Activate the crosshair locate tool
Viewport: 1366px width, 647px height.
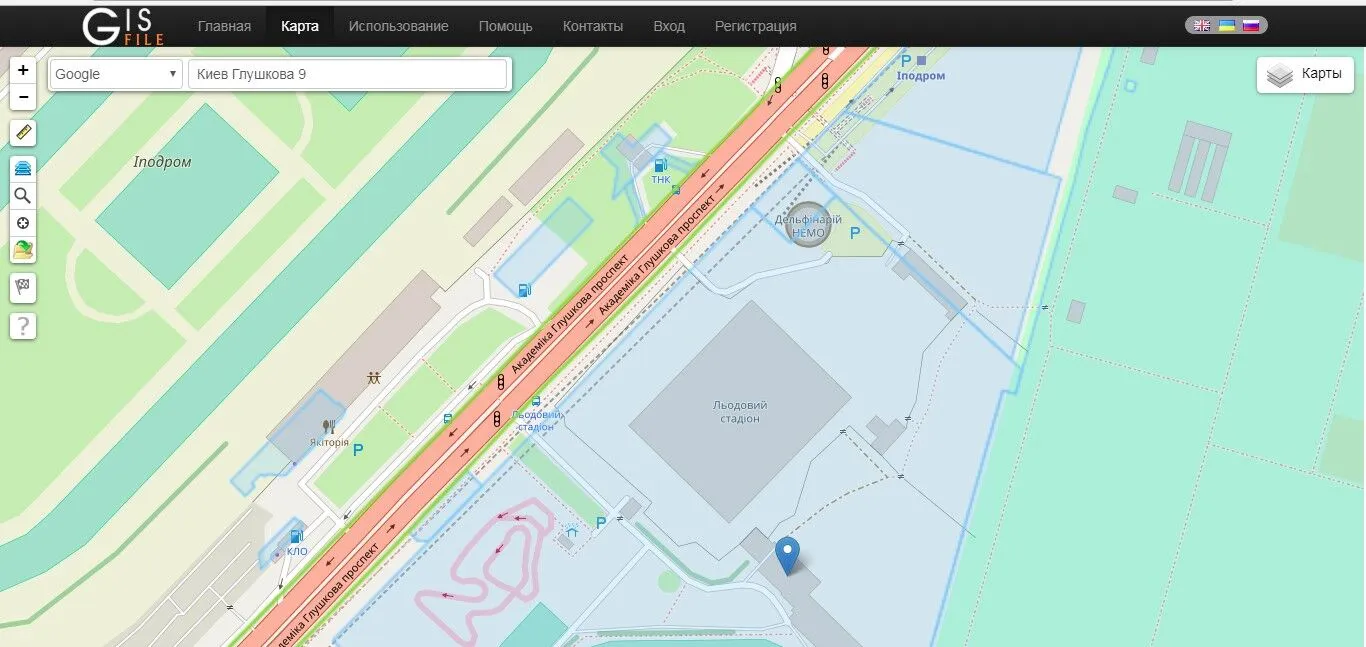[x=23, y=222]
